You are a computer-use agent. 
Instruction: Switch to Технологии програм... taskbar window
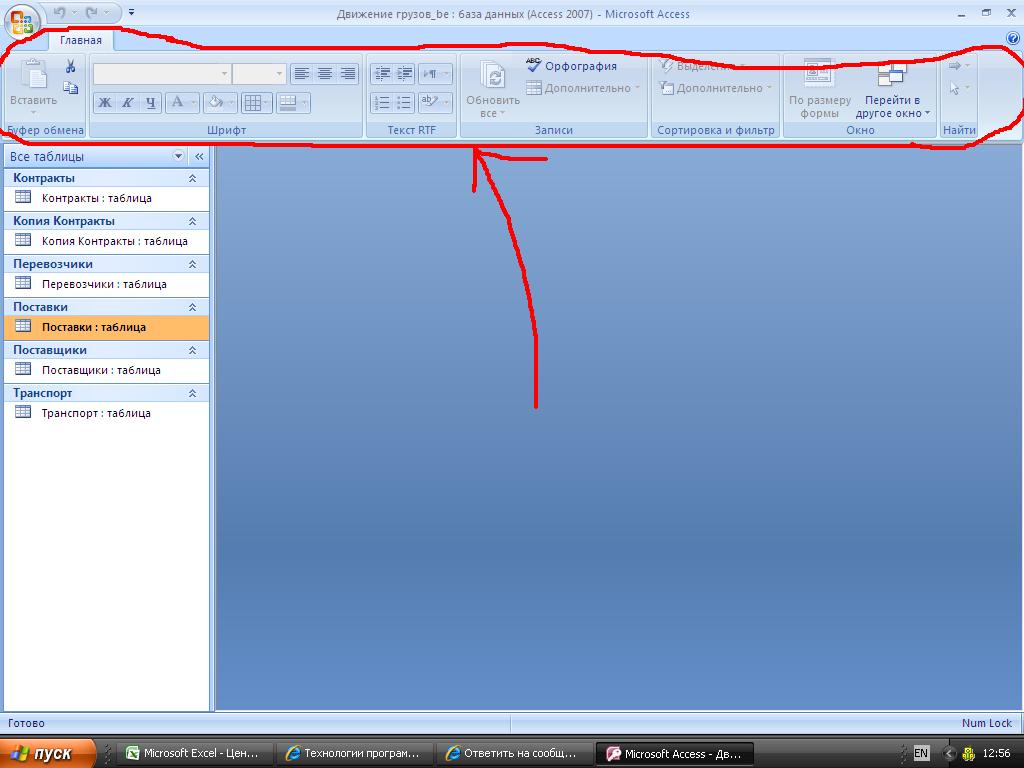pos(355,754)
